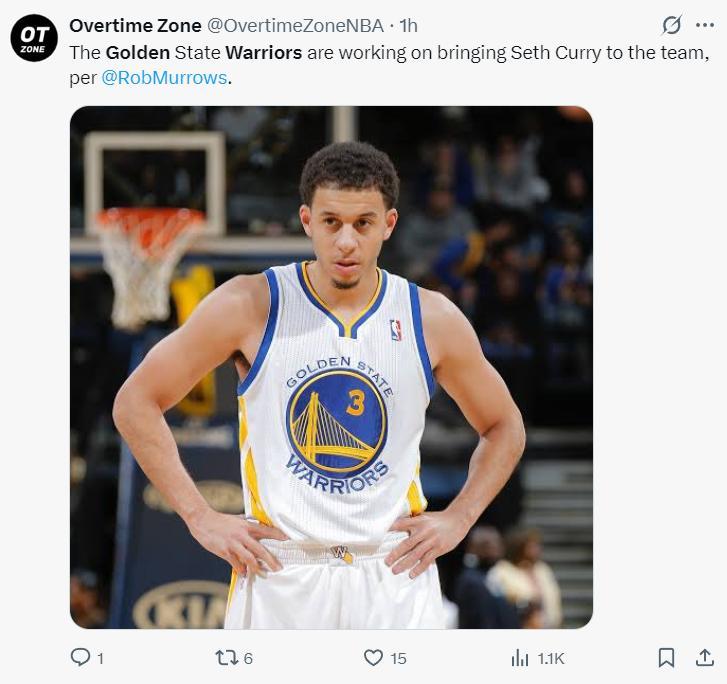This screenshot has width=727, height=684.
Task: Like the post with the heart icon
Action: click(x=373, y=657)
